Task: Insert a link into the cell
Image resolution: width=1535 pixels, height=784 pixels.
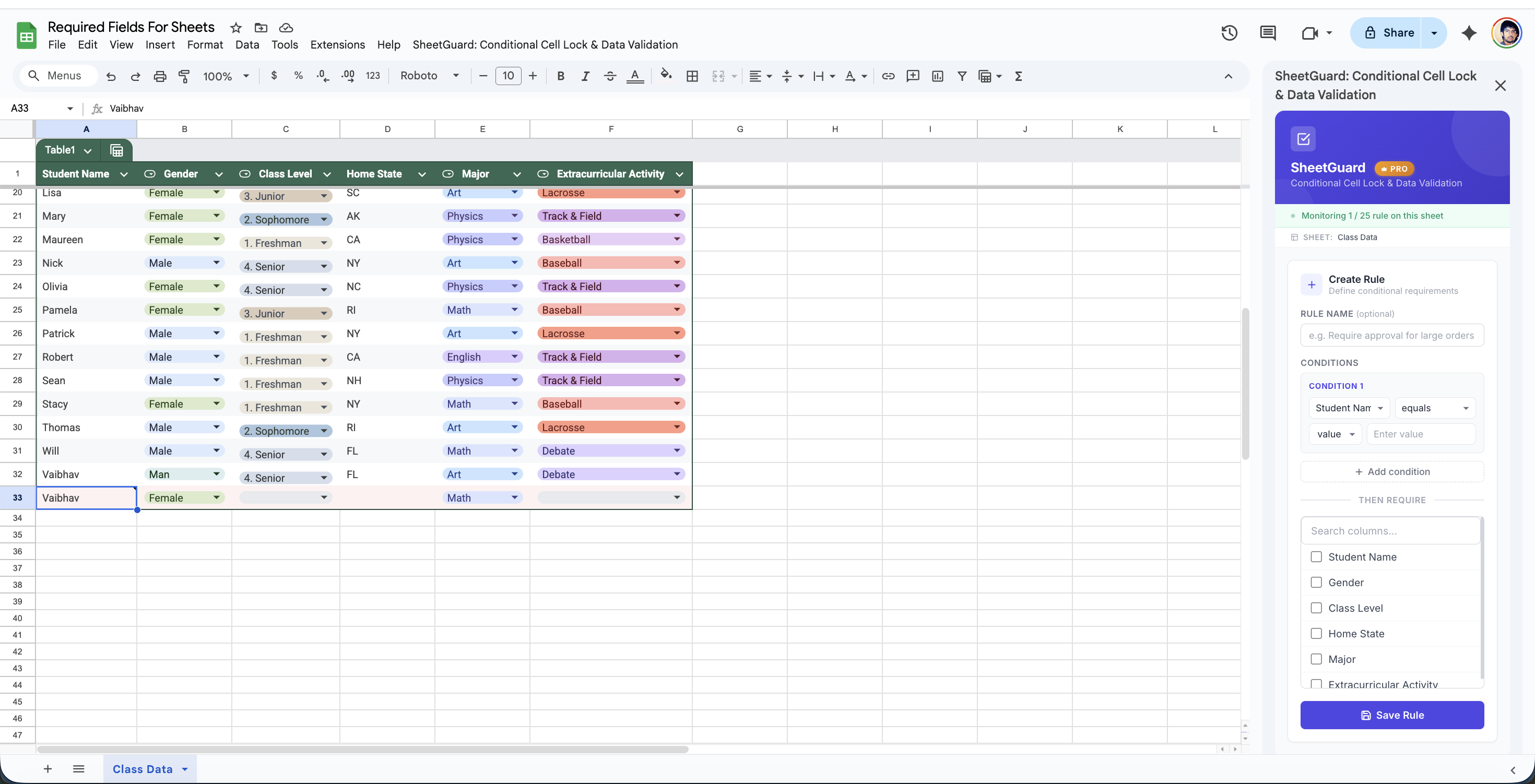Action: (x=888, y=76)
